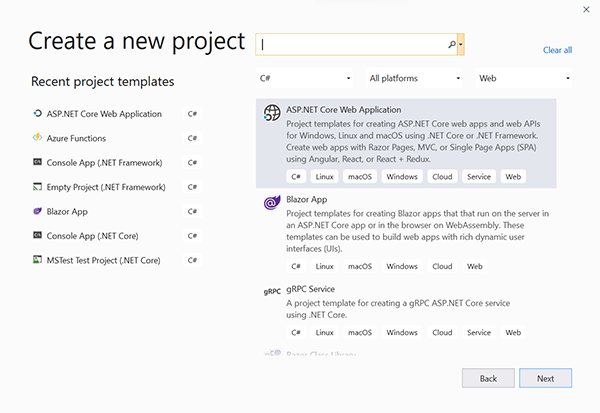Click C# tag beside MSTest Test Project
600x413 pixels.
tap(192, 260)
